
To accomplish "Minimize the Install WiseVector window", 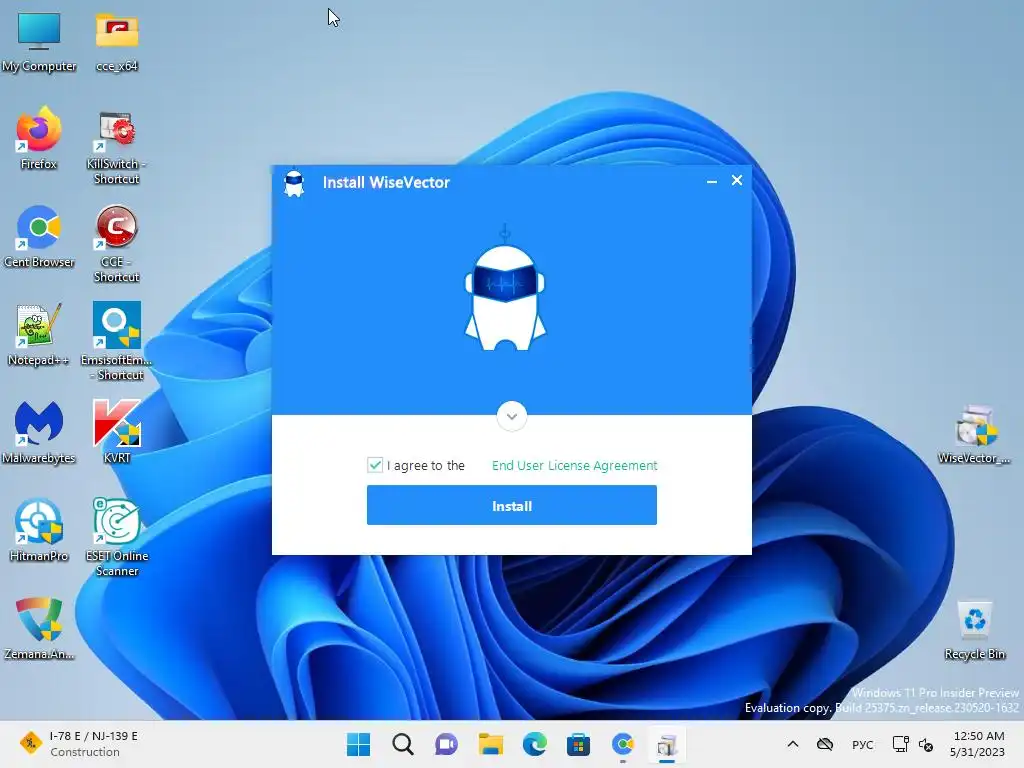I will [x=712, y=181].
